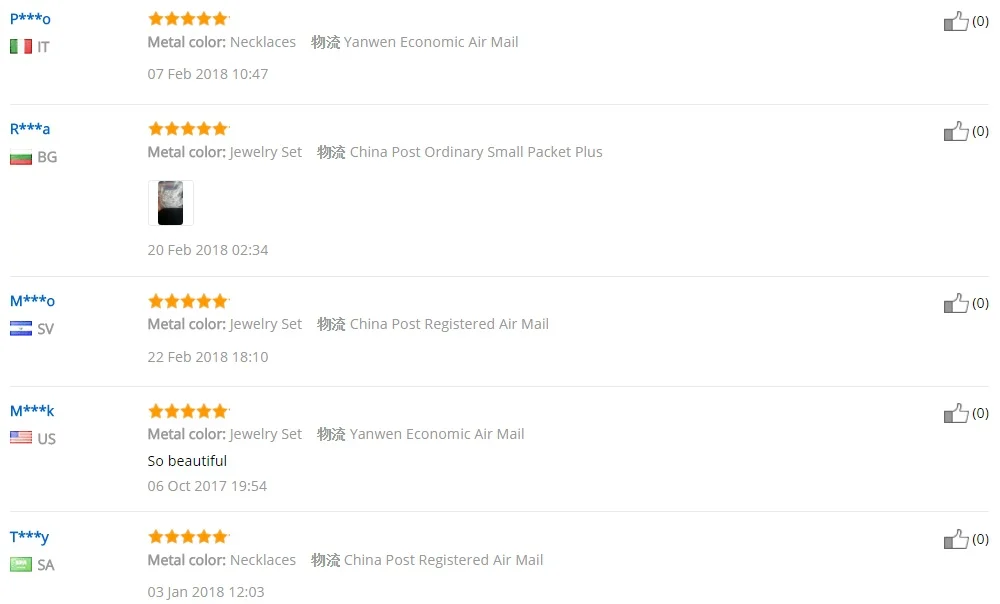Click the like count beside T***y's review
Screen dimensions: 1000x604
coord(980,539)
